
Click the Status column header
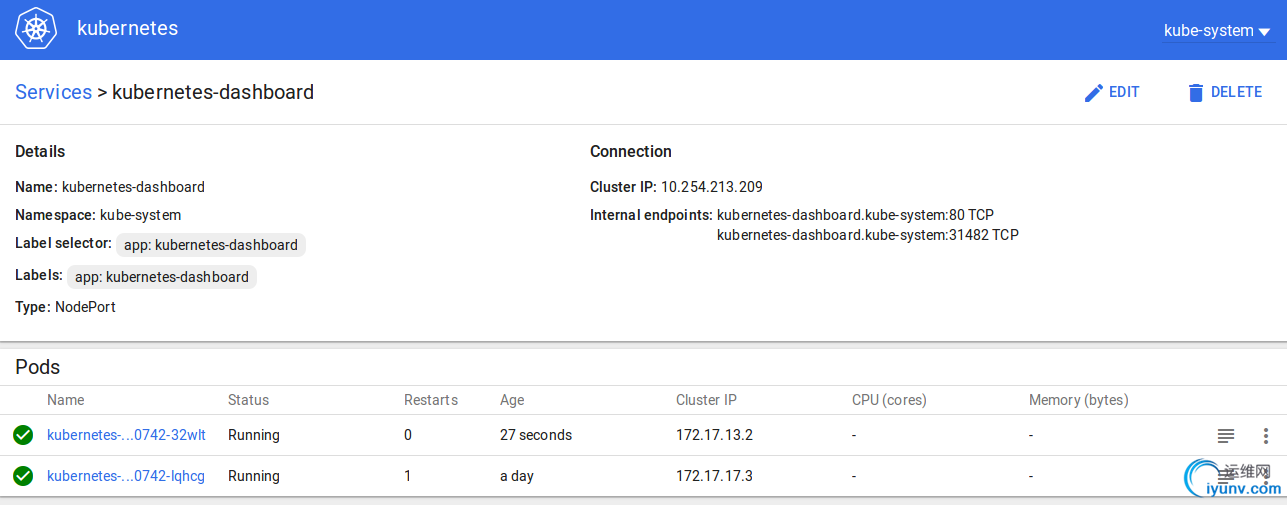pyautogui.click(x=248, y=400)
